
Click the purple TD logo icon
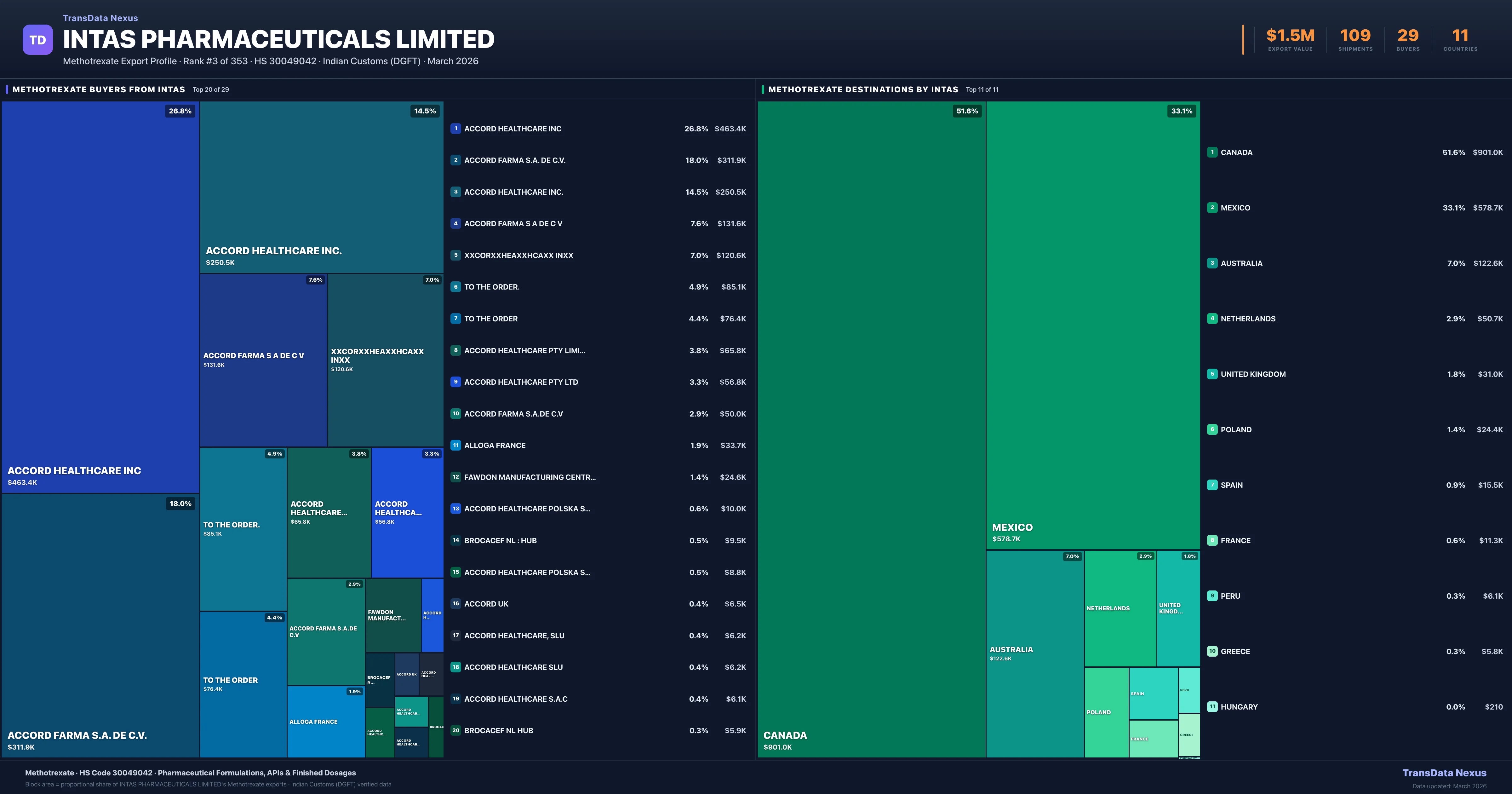(x=37, y=40)
